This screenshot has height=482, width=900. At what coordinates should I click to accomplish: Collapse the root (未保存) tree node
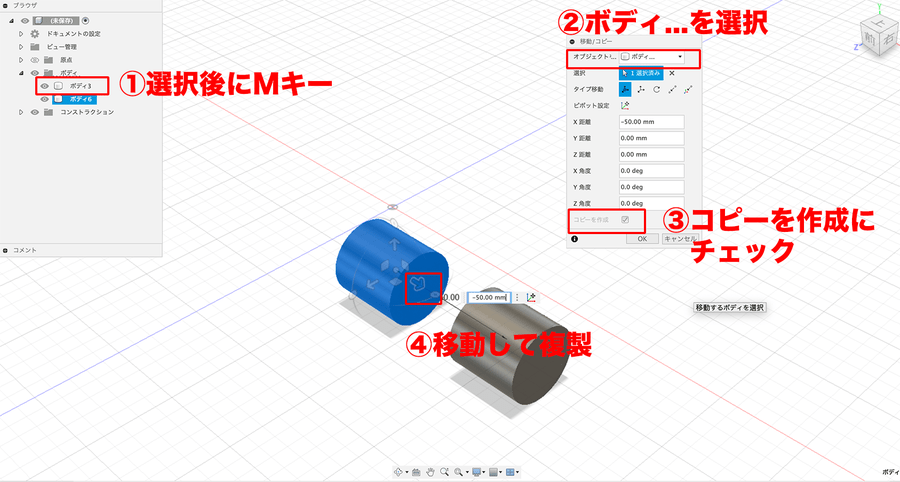[x=11, y=21]
